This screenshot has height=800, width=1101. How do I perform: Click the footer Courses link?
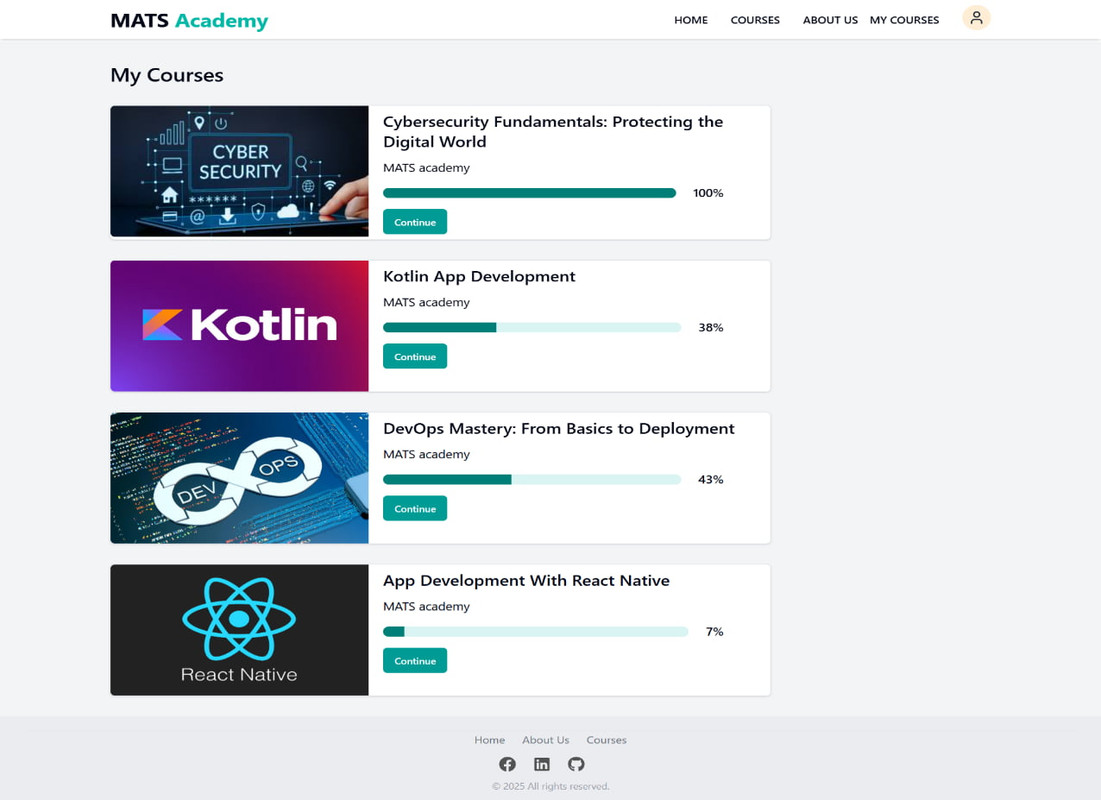607,740
